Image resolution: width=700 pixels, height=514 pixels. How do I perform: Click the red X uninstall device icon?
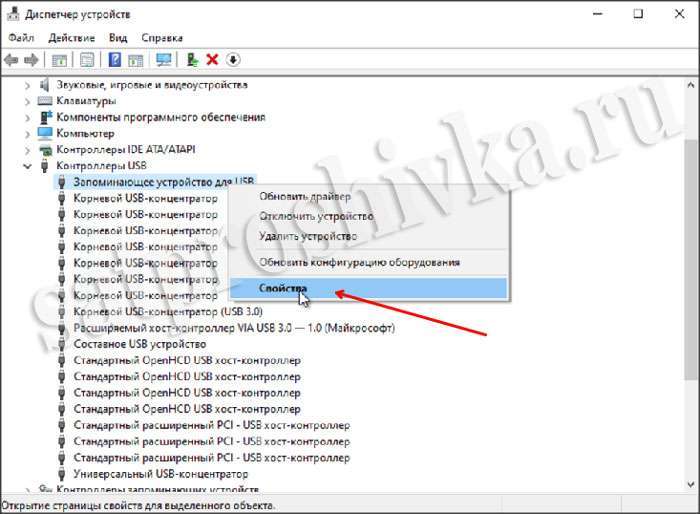click(x=212, y=60)
